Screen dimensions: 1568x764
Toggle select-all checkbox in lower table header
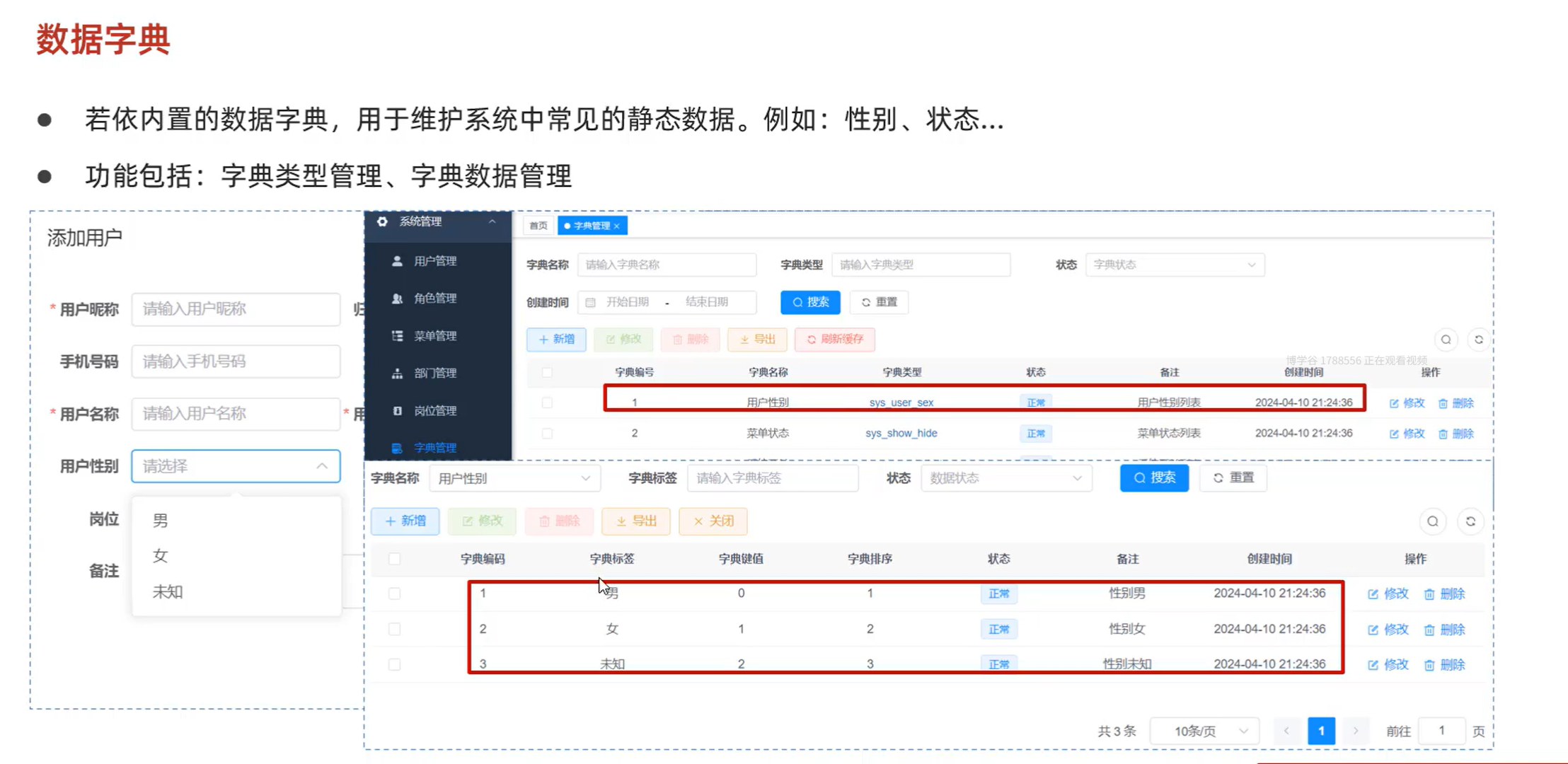[x=395, y=559]
